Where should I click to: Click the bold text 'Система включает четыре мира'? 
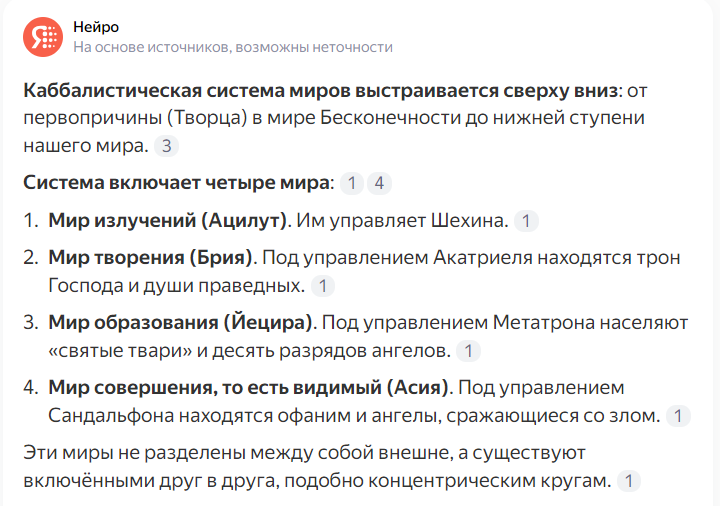tap(176, 183)
